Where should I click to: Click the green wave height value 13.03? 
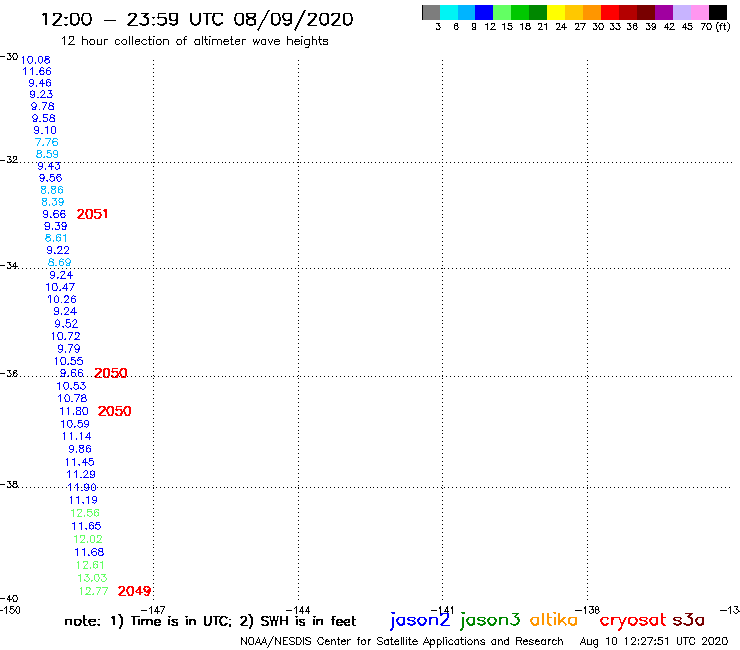click(x=92, y=578)
